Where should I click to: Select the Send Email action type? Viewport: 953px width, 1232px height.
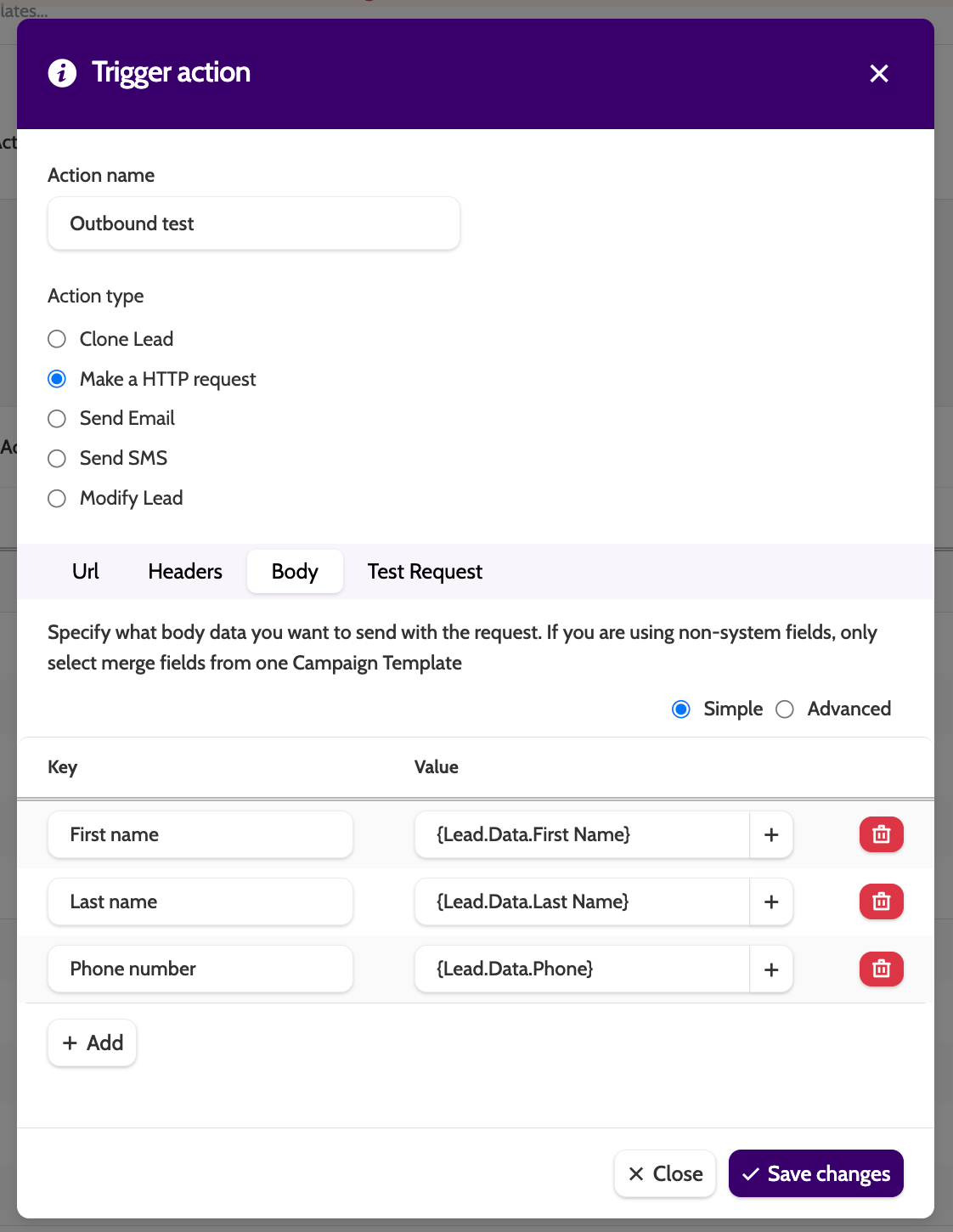coord(57,419)
